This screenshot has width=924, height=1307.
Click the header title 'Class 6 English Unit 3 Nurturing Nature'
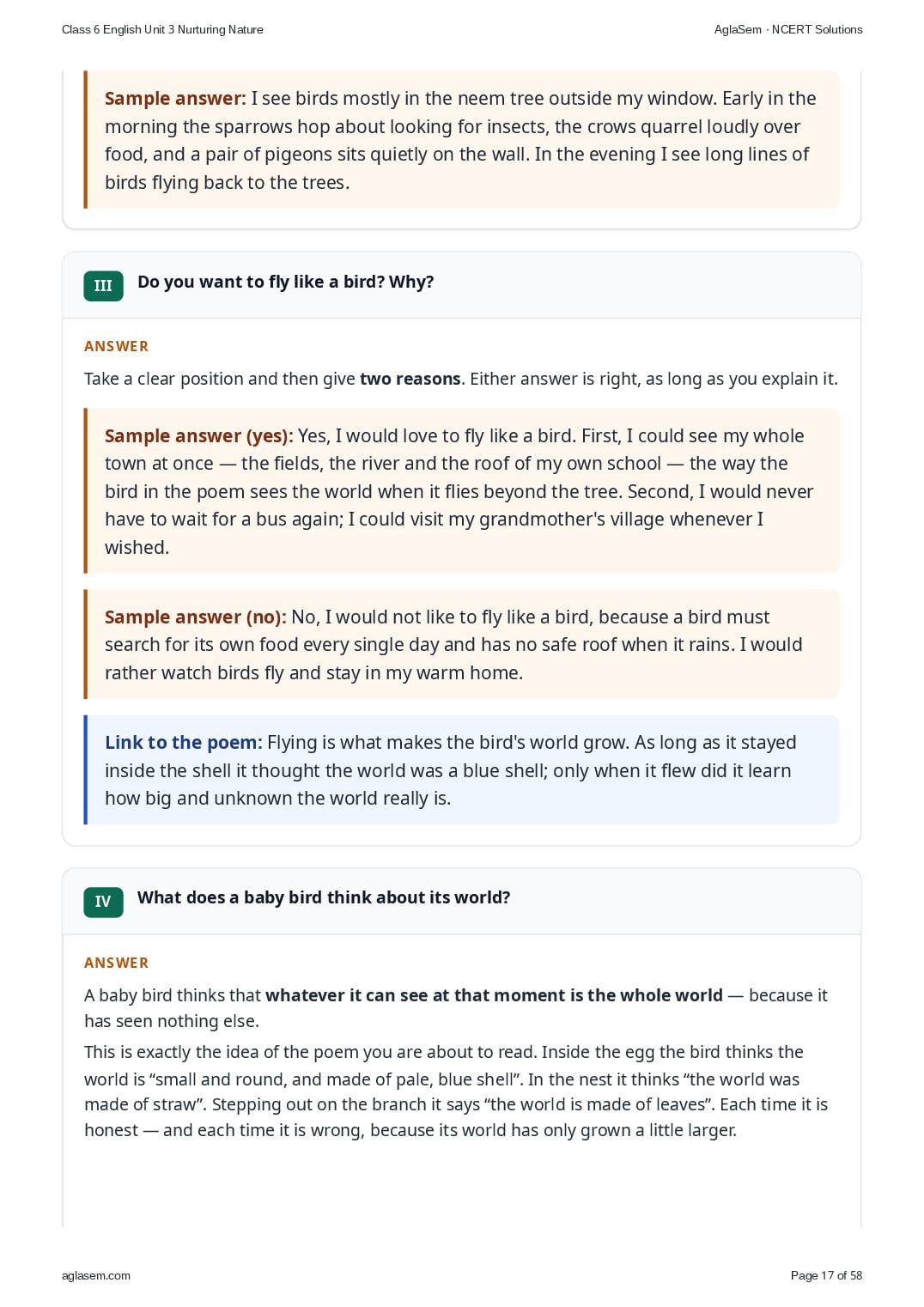coord(162,29)
